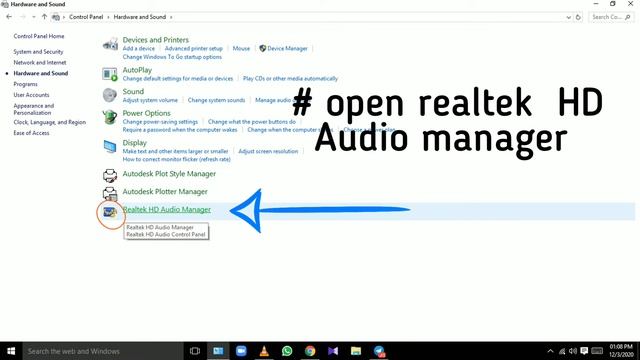Click Add a device link
The width and height of the screenshot is (640, 360).
click(x=139, y=49)
